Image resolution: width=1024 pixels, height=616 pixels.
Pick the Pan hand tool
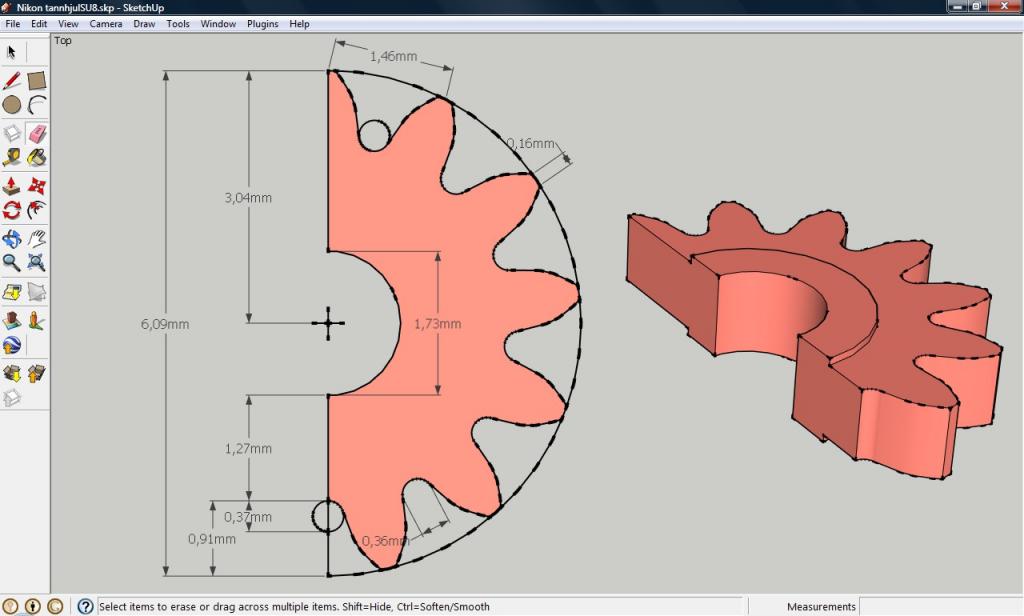coord(37,239)
